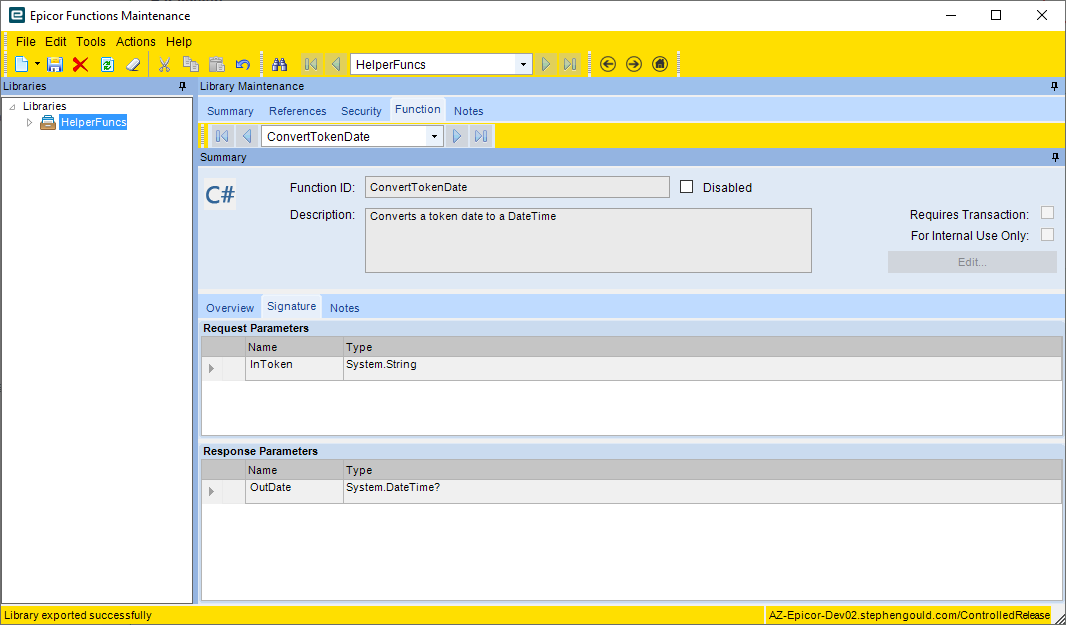Image resolution: width=1066 pixels, height=625 pixels.
Task: Click the New document icon in toolbar
Action: click(22, 65)
